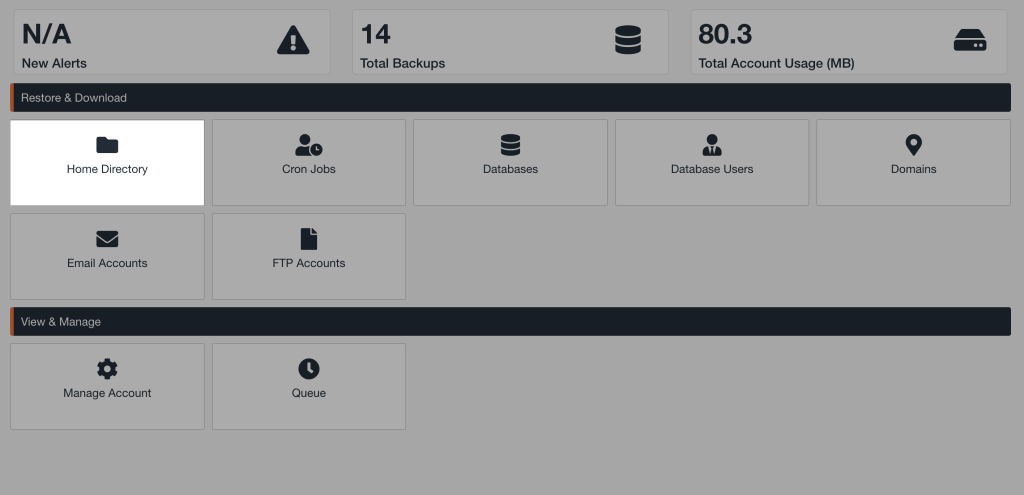Click the Manage Account text label
This screenshot has height=495, width=1024.
click(x=107, y=393)
